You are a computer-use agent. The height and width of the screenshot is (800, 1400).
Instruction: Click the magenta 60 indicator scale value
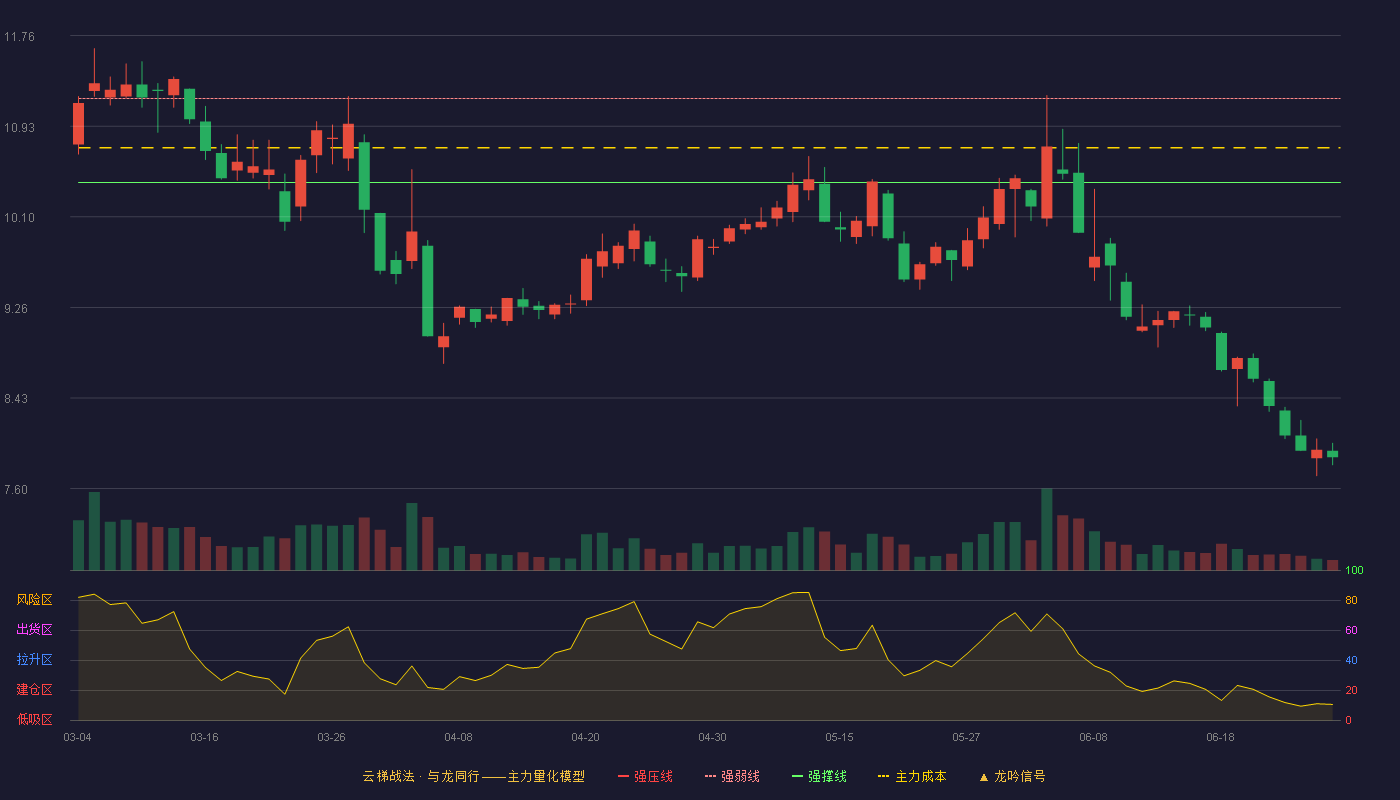coord(1351,630)
